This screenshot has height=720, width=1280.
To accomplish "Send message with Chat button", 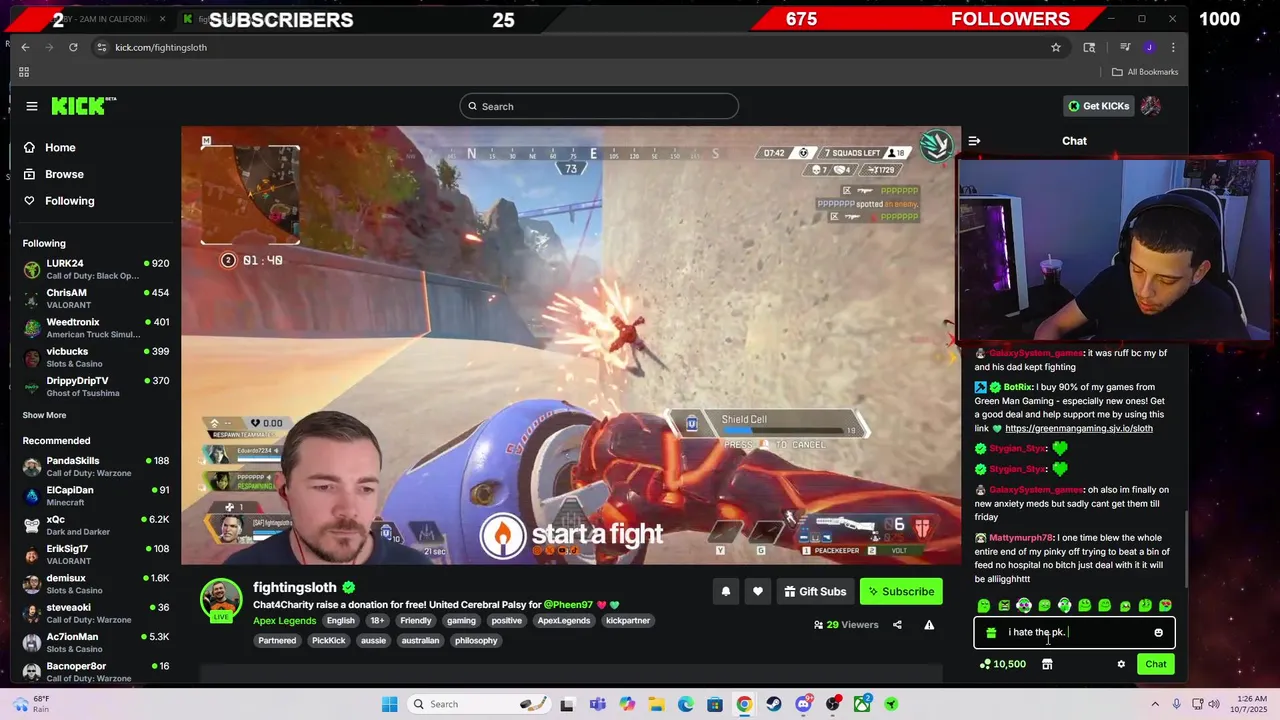I will click(x=1155, y=664).
